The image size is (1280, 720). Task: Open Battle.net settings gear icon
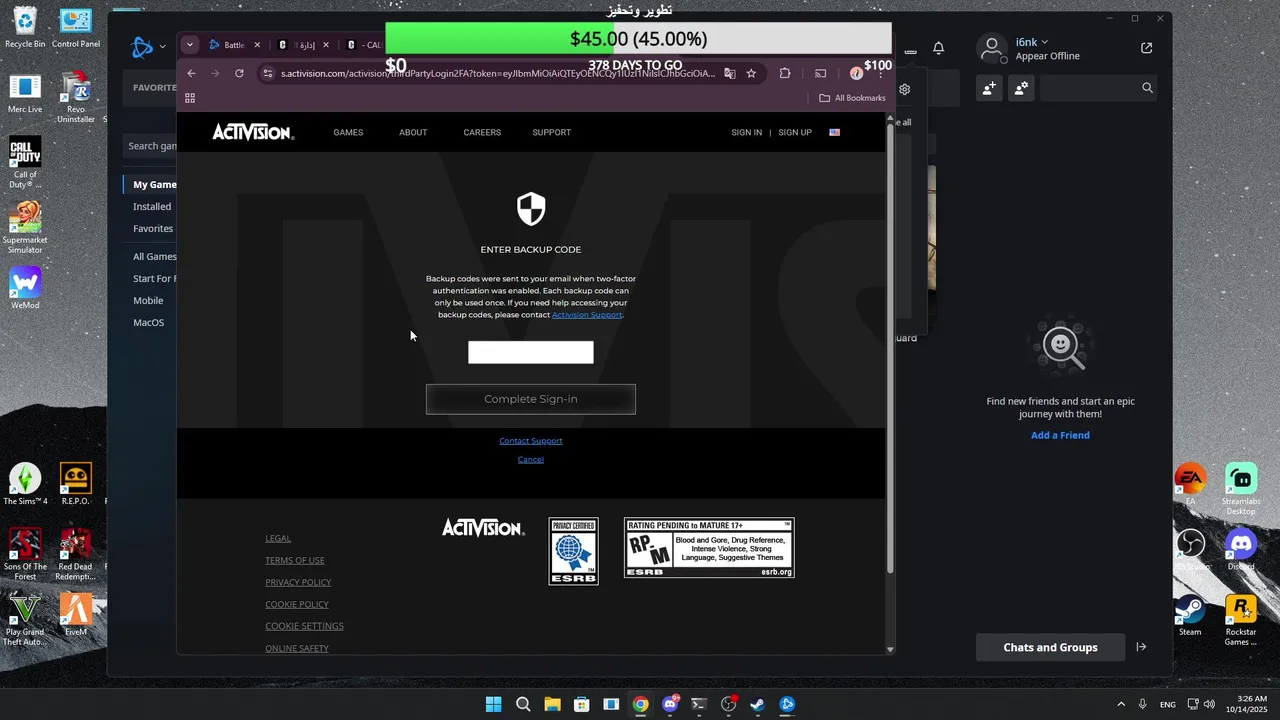coord(904,89)
